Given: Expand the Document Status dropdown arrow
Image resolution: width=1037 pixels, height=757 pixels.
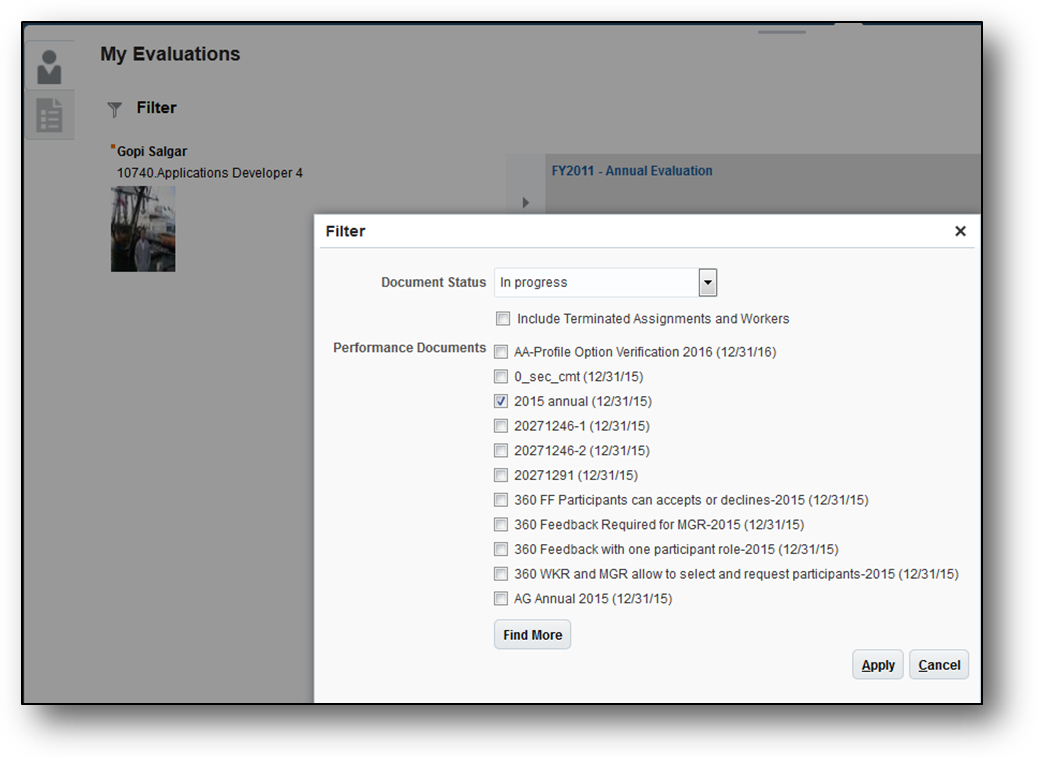Looking at the screenshot, I should click(708, 283).
